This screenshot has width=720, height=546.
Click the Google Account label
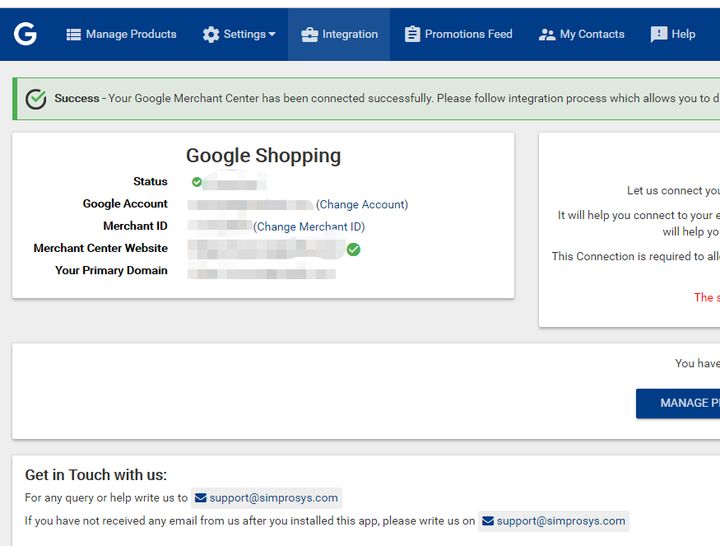pos(125,204)
